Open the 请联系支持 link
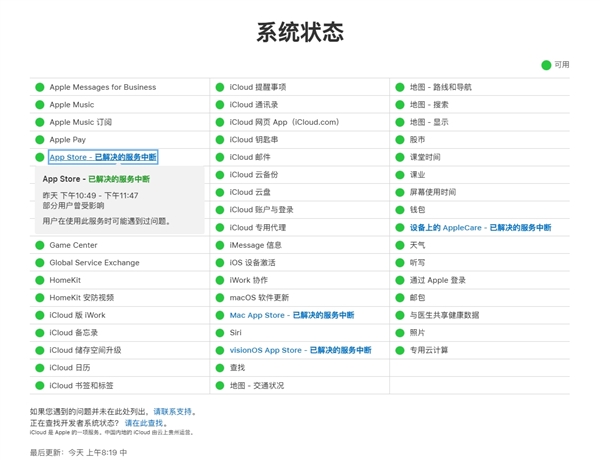This screenshot has height=460, width=600. 173,411
